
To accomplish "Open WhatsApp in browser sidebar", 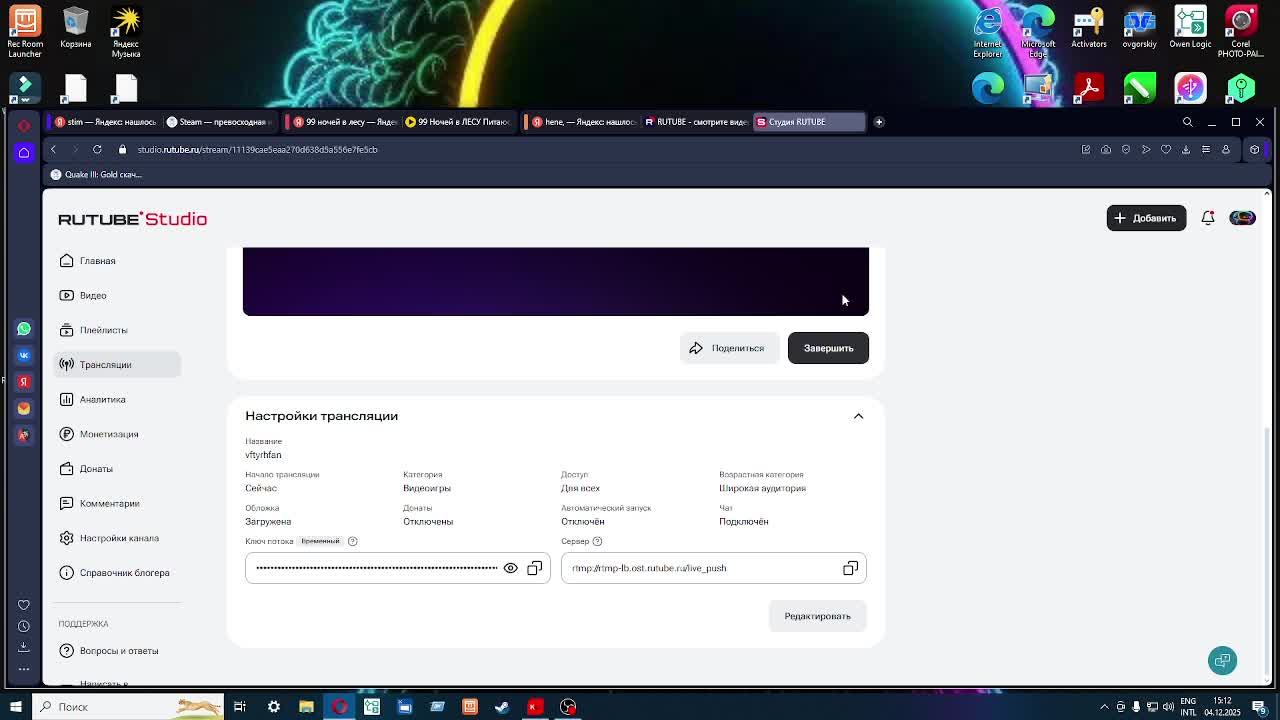I will 24,328.
